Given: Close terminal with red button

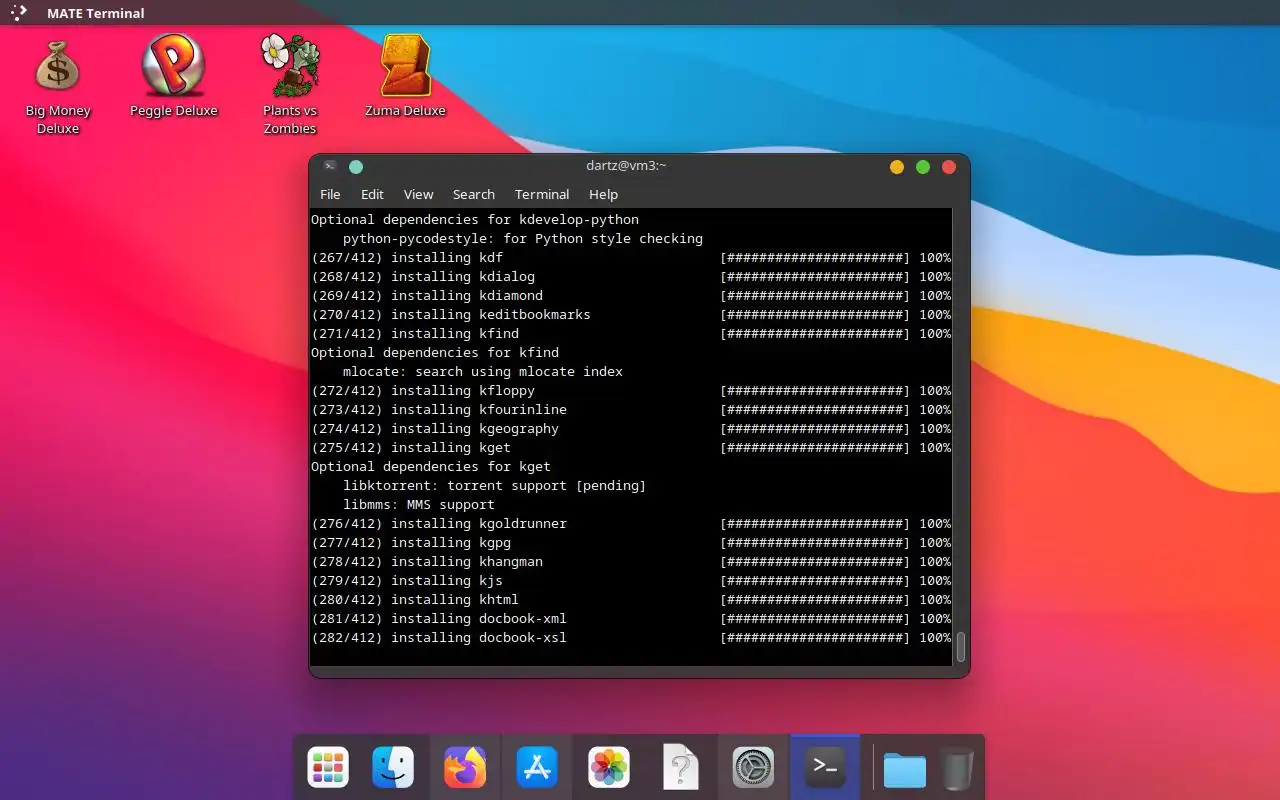Looking at the screenshot, I should click(x=949, y=167).
